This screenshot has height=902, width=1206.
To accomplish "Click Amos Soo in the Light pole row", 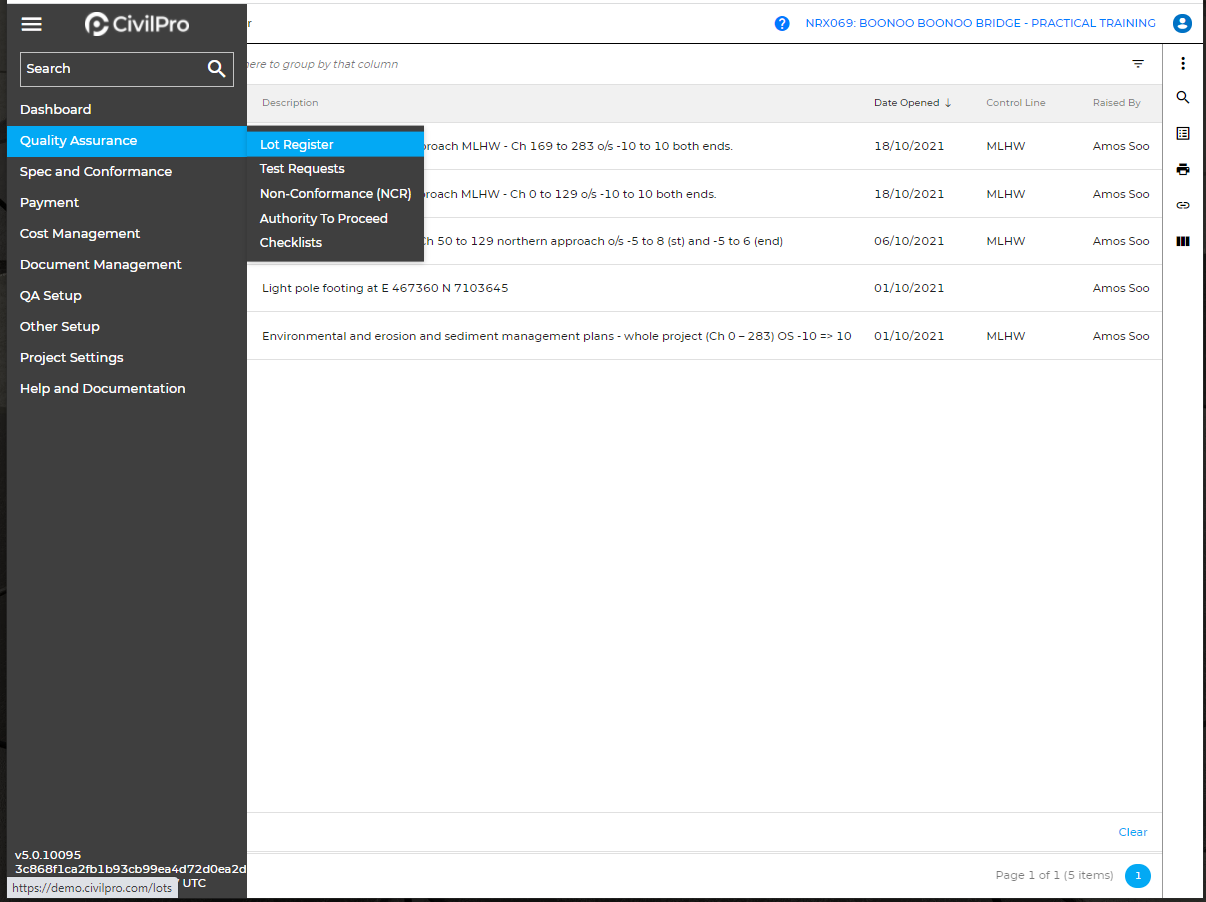I will 1121,288.
